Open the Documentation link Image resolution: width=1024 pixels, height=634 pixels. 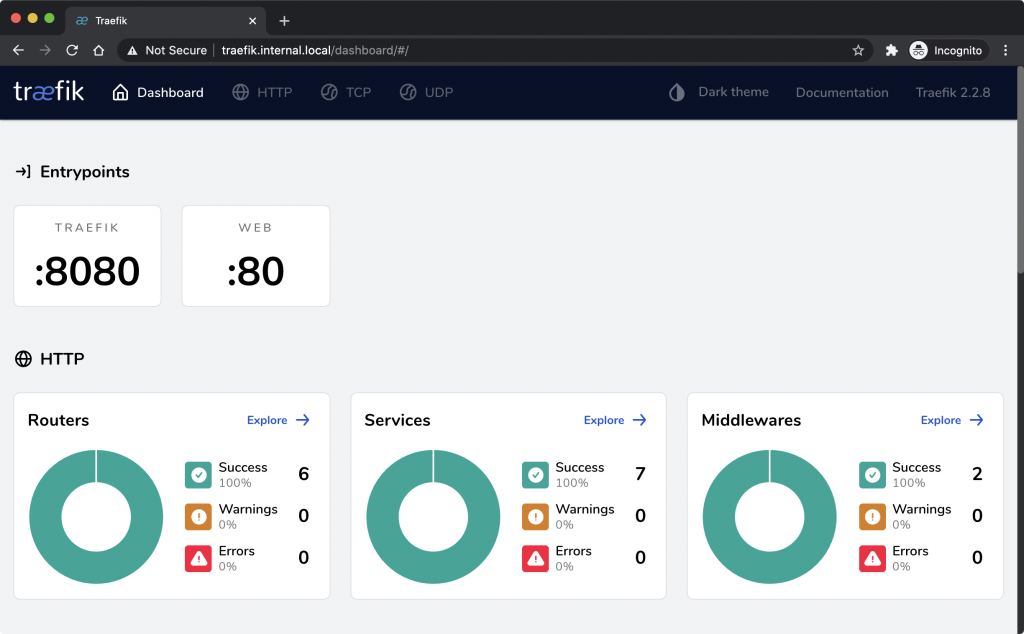(x=841, y=92)
